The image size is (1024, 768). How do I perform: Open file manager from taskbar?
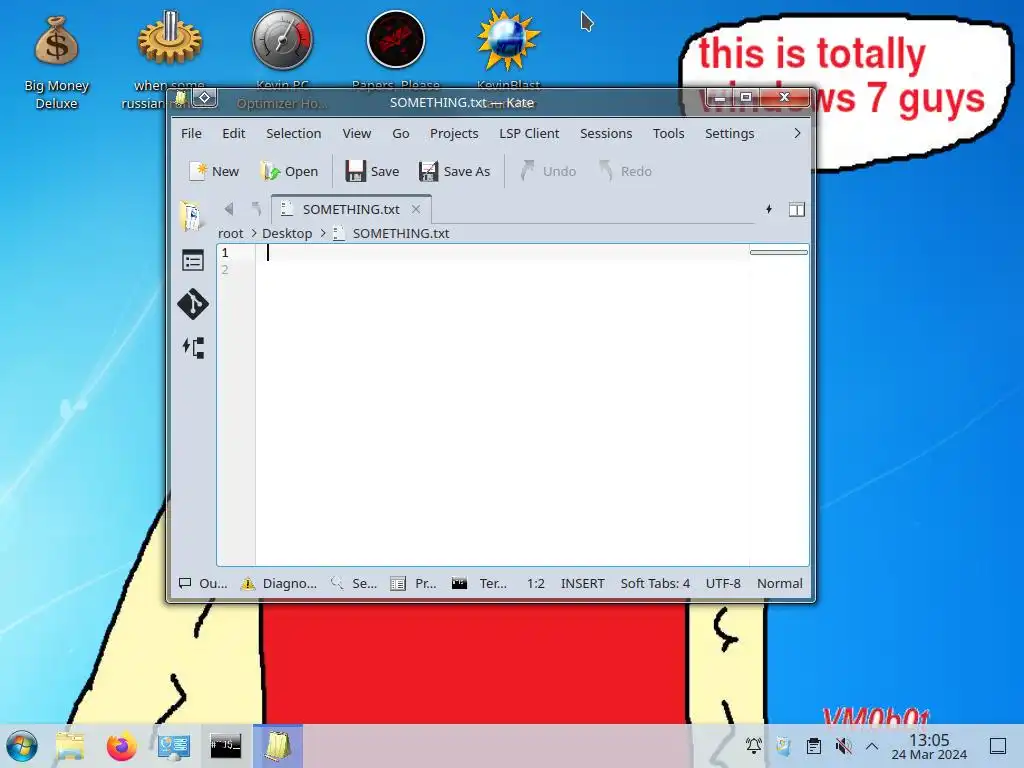point(70,746)
